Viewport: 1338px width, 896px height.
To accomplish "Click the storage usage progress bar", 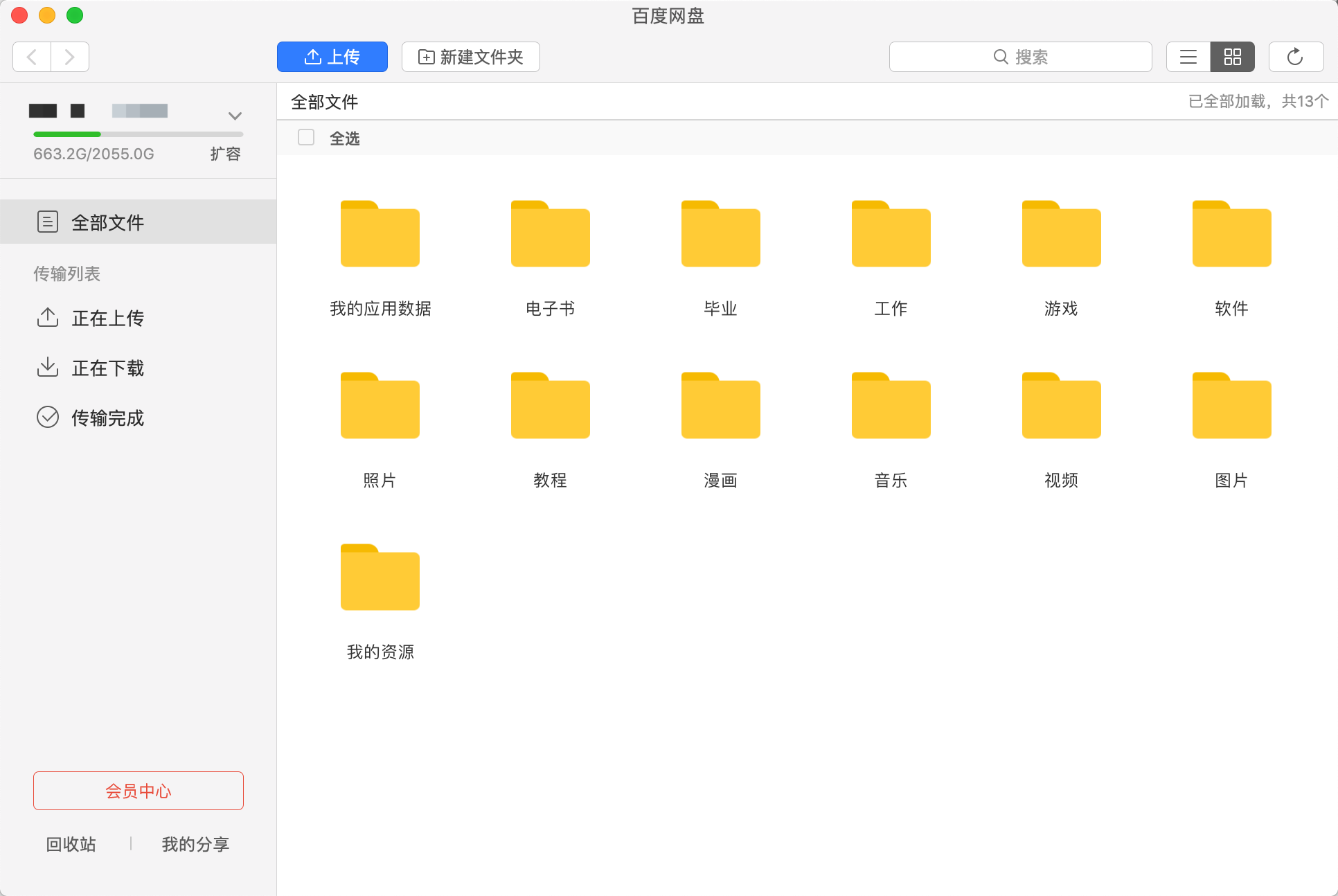I will click(x=138, y=134).
